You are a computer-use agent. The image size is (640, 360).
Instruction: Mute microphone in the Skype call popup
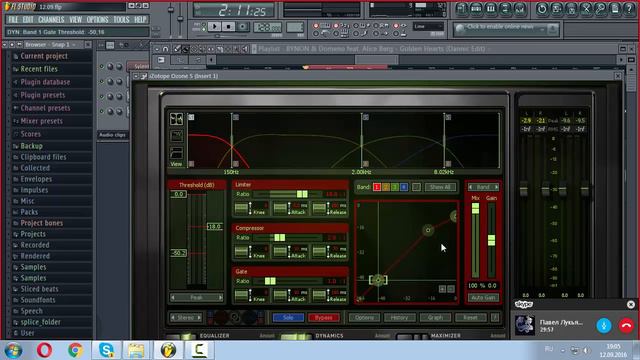pos(604,325)
